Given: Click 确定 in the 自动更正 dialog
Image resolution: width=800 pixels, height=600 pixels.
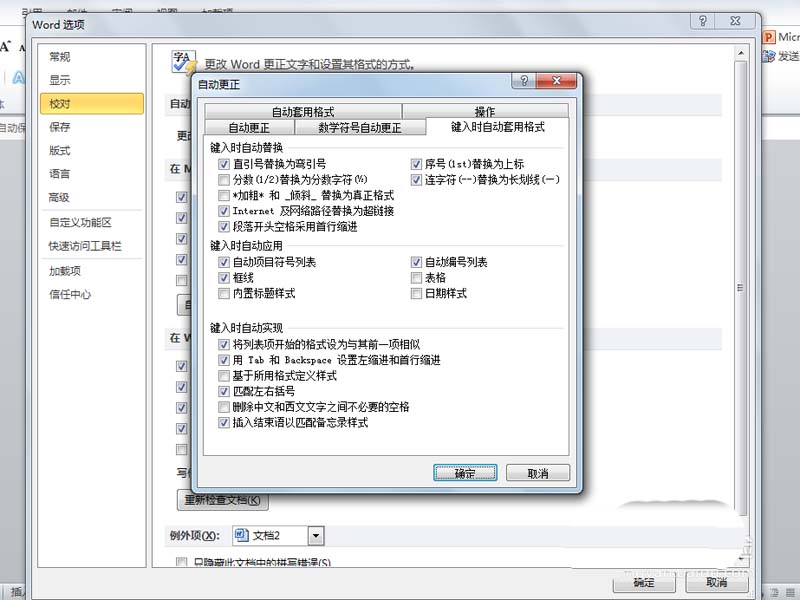Looking at the screenshot, I should (x=465, y=473).
